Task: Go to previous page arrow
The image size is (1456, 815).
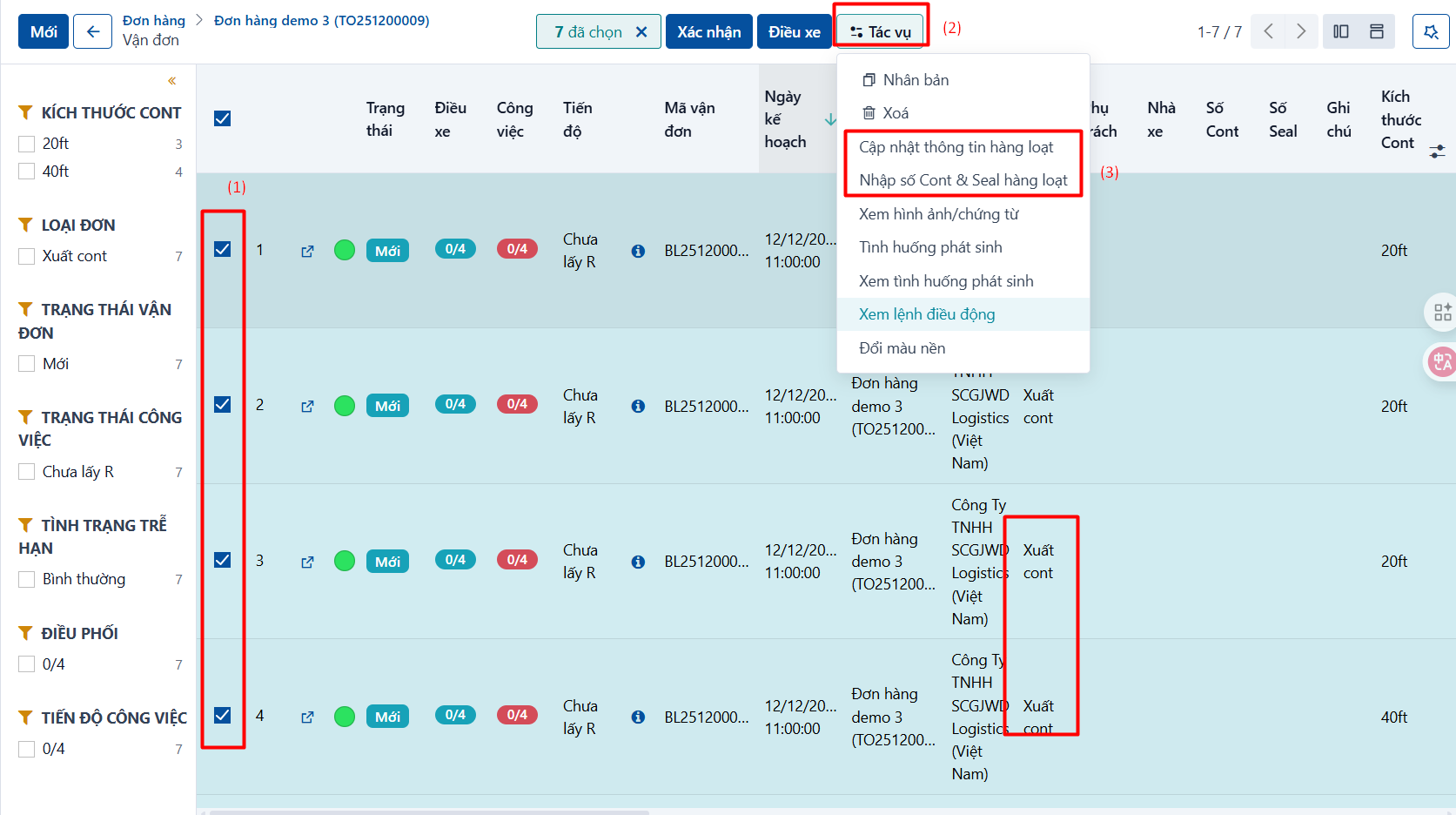Action: [x=1269, y=31]
